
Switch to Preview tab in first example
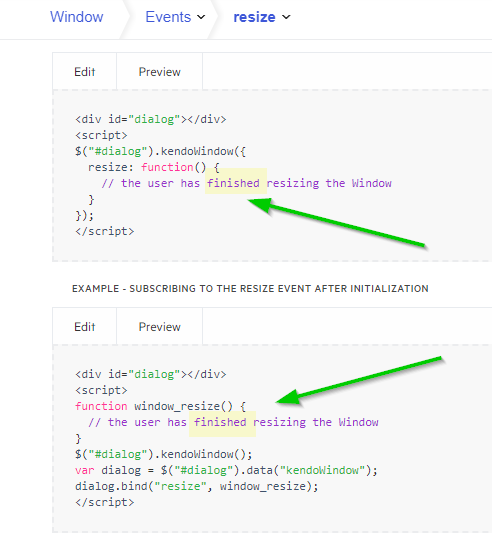point(159,72)
